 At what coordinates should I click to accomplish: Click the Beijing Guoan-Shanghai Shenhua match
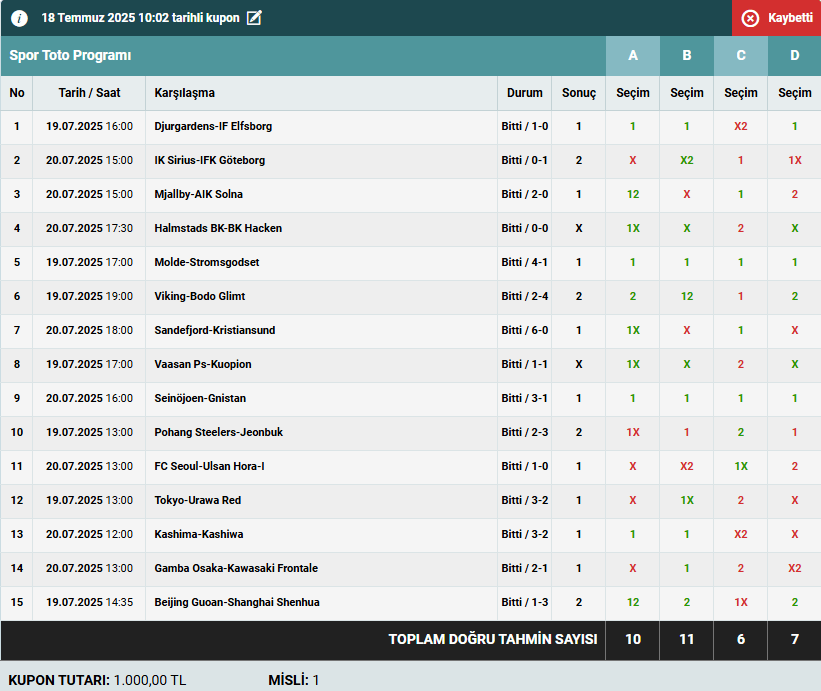click(x=237, y=603)
